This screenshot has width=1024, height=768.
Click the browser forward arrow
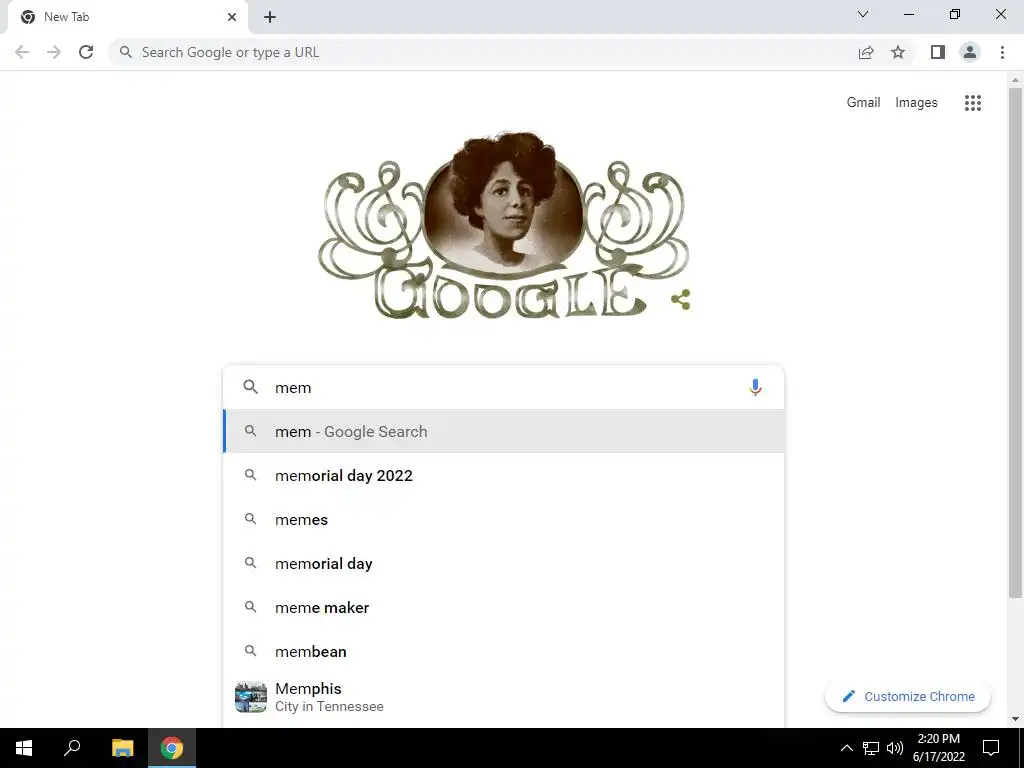tap(54, 52)
